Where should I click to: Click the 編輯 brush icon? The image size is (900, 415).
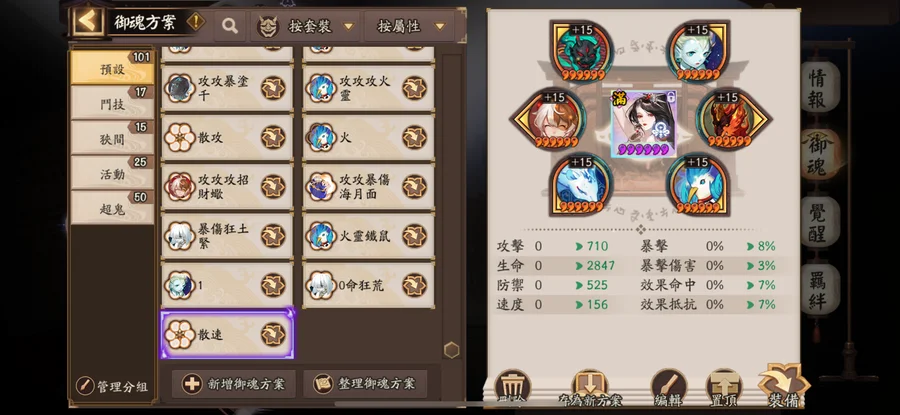pyautogui.click(x=668, y=387)
